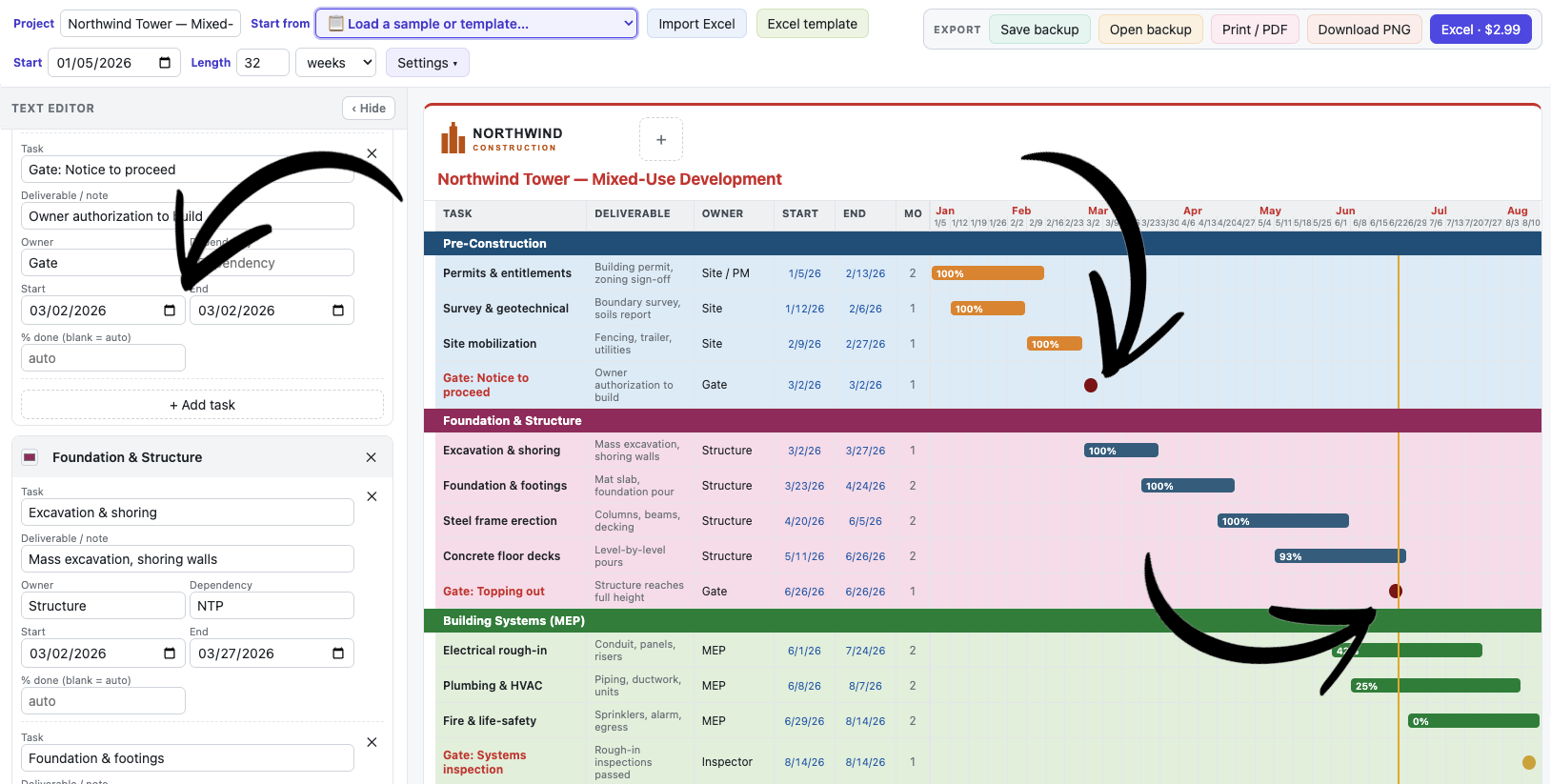
Task: Remove the Foundation & footings task
Action: [x=372, y=742]
